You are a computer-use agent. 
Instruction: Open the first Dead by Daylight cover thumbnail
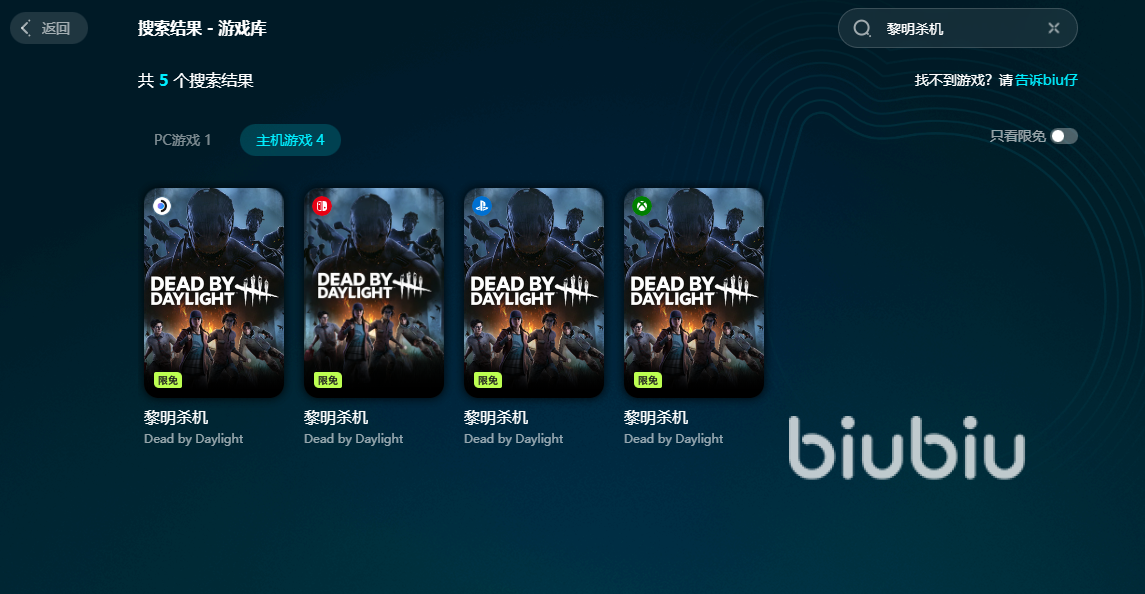pyautogui.click(x=214, y=293)
